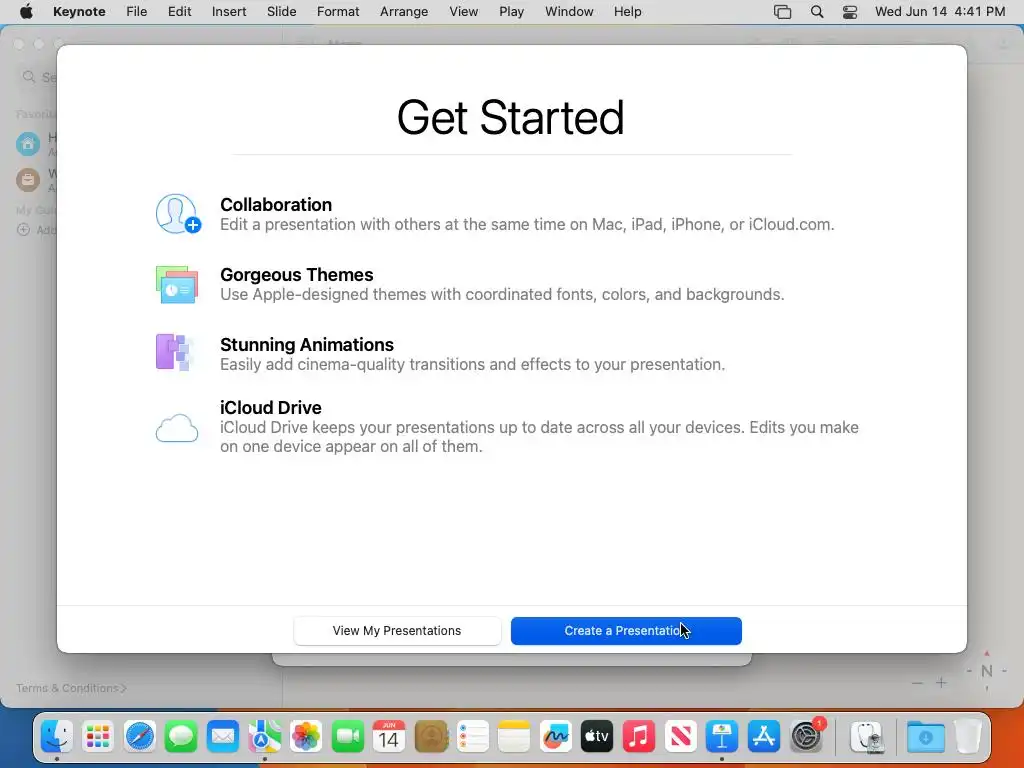Launch Freeform from the Dock
Viewport: 1024px width, 768px height.
(x=556, y=737)
